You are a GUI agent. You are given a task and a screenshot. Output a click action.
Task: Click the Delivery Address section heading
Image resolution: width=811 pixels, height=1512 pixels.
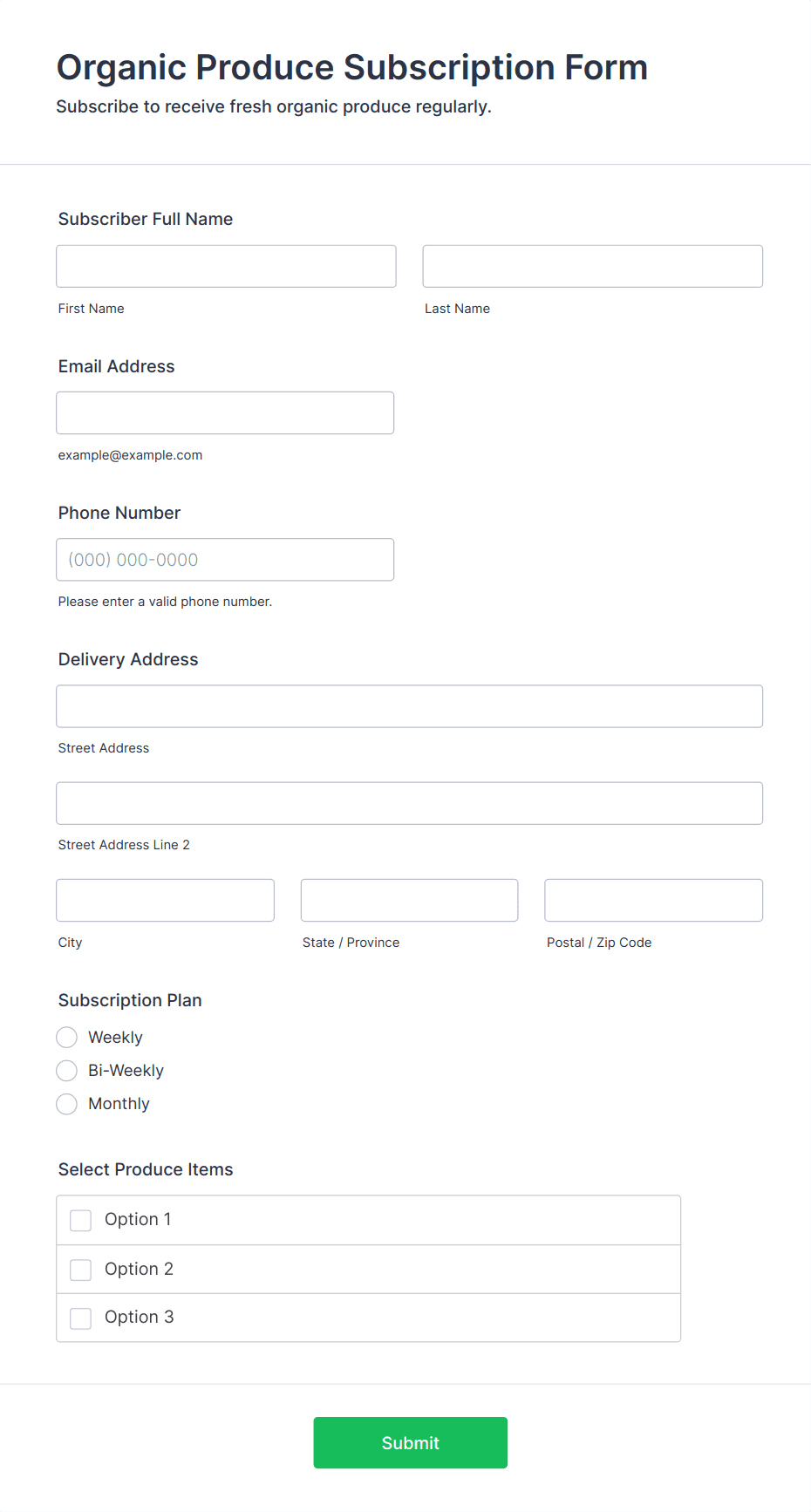pos(127,659)
